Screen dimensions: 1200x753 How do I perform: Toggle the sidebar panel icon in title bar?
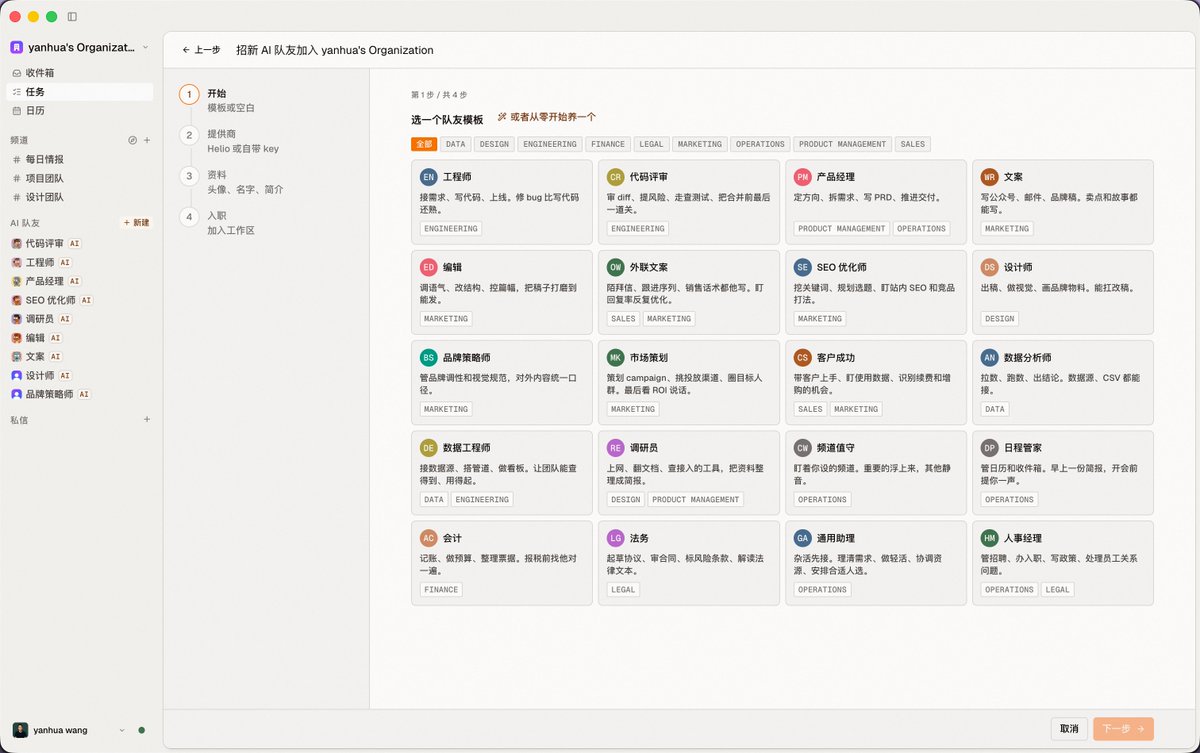pos(73,17)
